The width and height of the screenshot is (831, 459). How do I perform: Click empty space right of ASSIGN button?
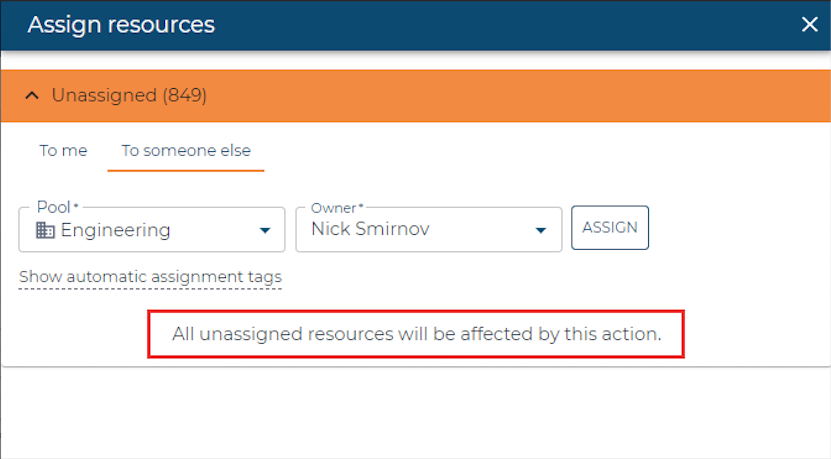tap(739, 228)
